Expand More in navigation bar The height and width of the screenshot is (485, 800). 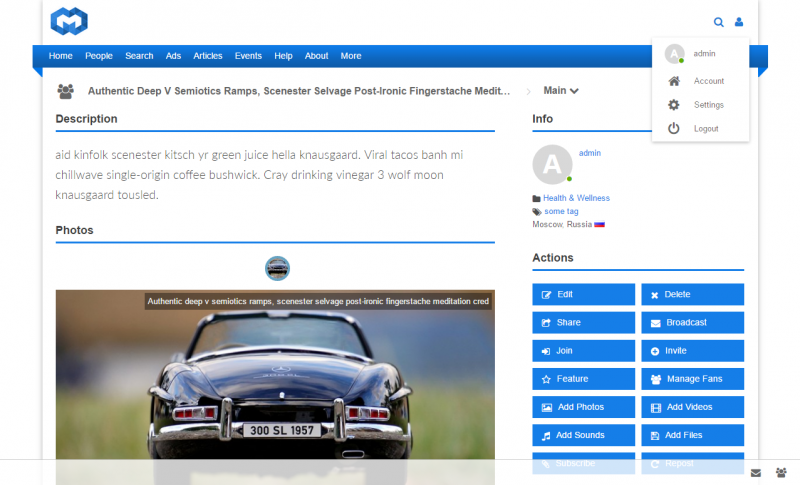351,56
